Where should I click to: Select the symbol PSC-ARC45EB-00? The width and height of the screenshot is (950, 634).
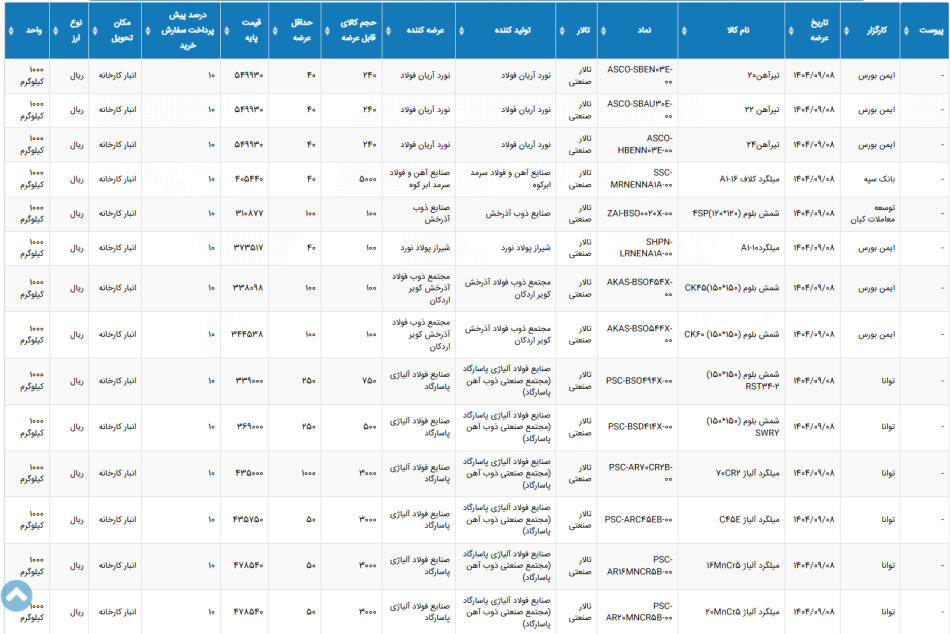[638, 519]
